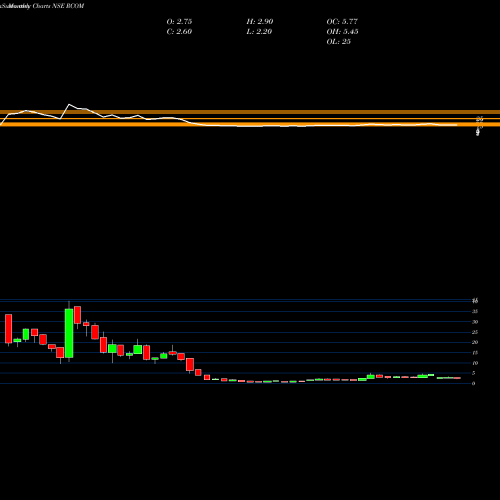Select the first red candlestick at chart start
The width and height of the screenshot is (500, 500).
[9, 329]
